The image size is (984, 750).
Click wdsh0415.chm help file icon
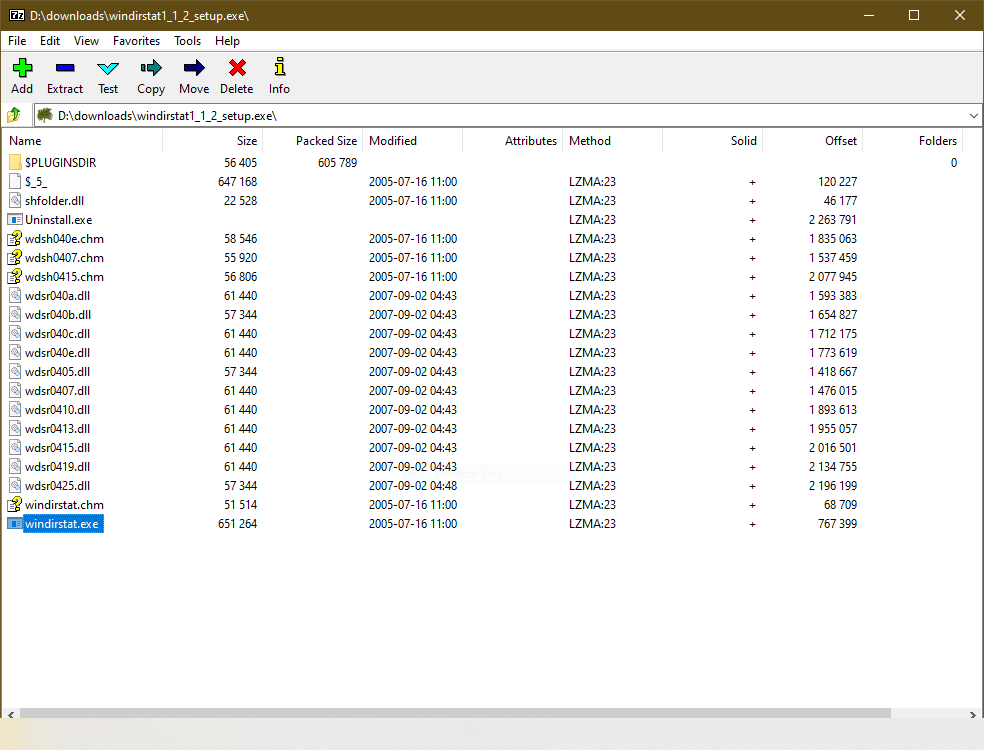(x=15, y=277)
